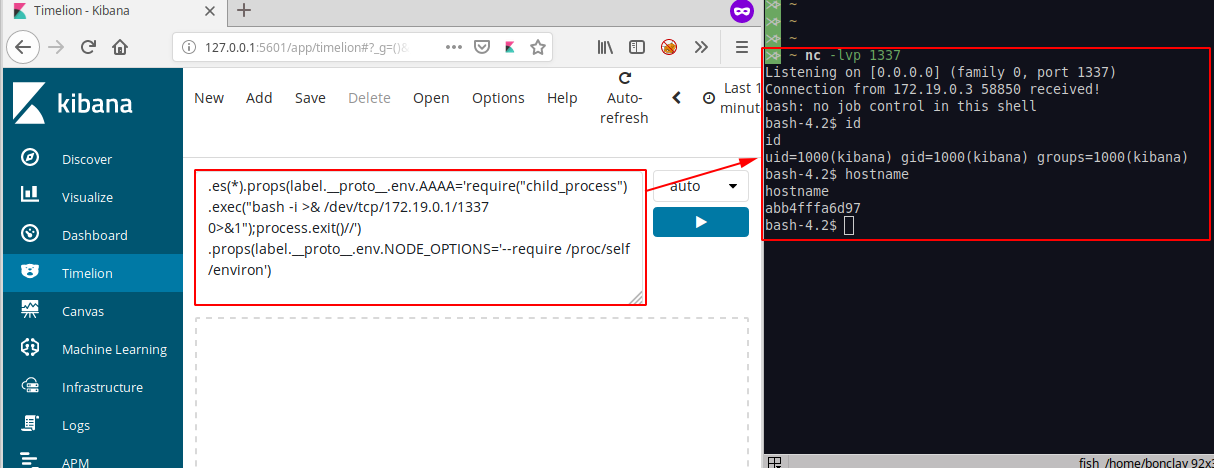Run the Timelion expression play button
This screenshot has width=1214, height=468.
tap(700, 222)
